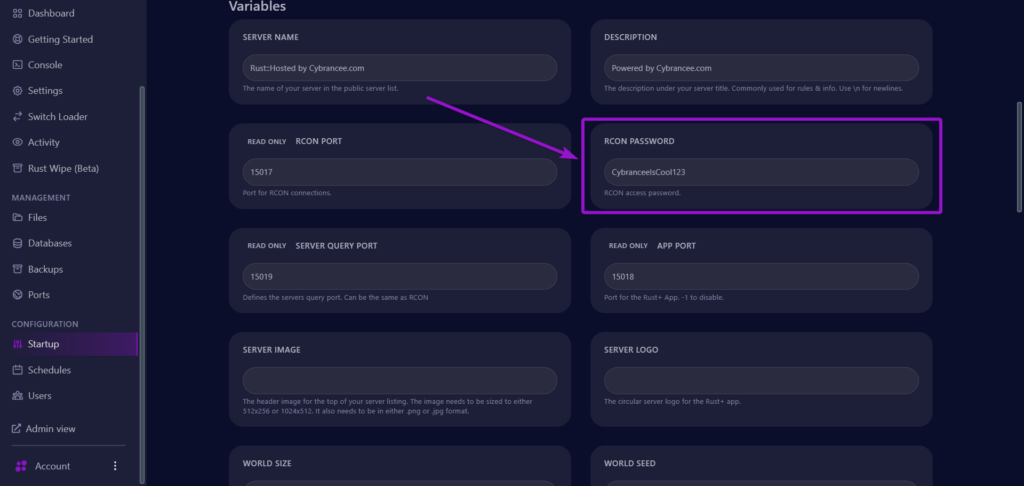Click the RCON Port field showing 15017
This screenshot has height=486, width=1024.
click(x=400, y=172)
